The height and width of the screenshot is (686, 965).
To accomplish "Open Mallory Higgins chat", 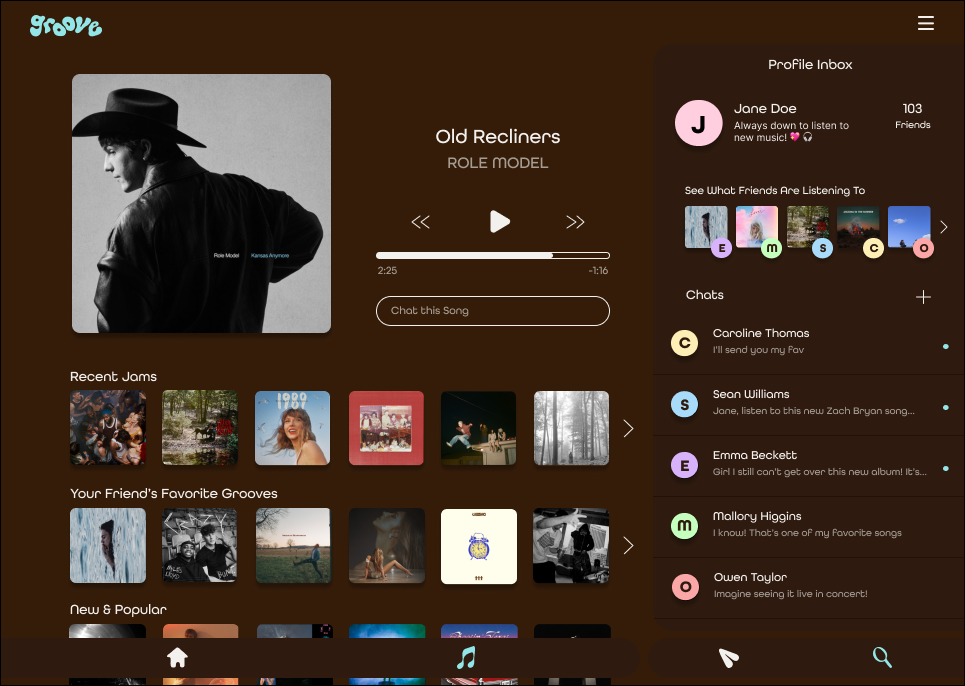I will (809, 526).
